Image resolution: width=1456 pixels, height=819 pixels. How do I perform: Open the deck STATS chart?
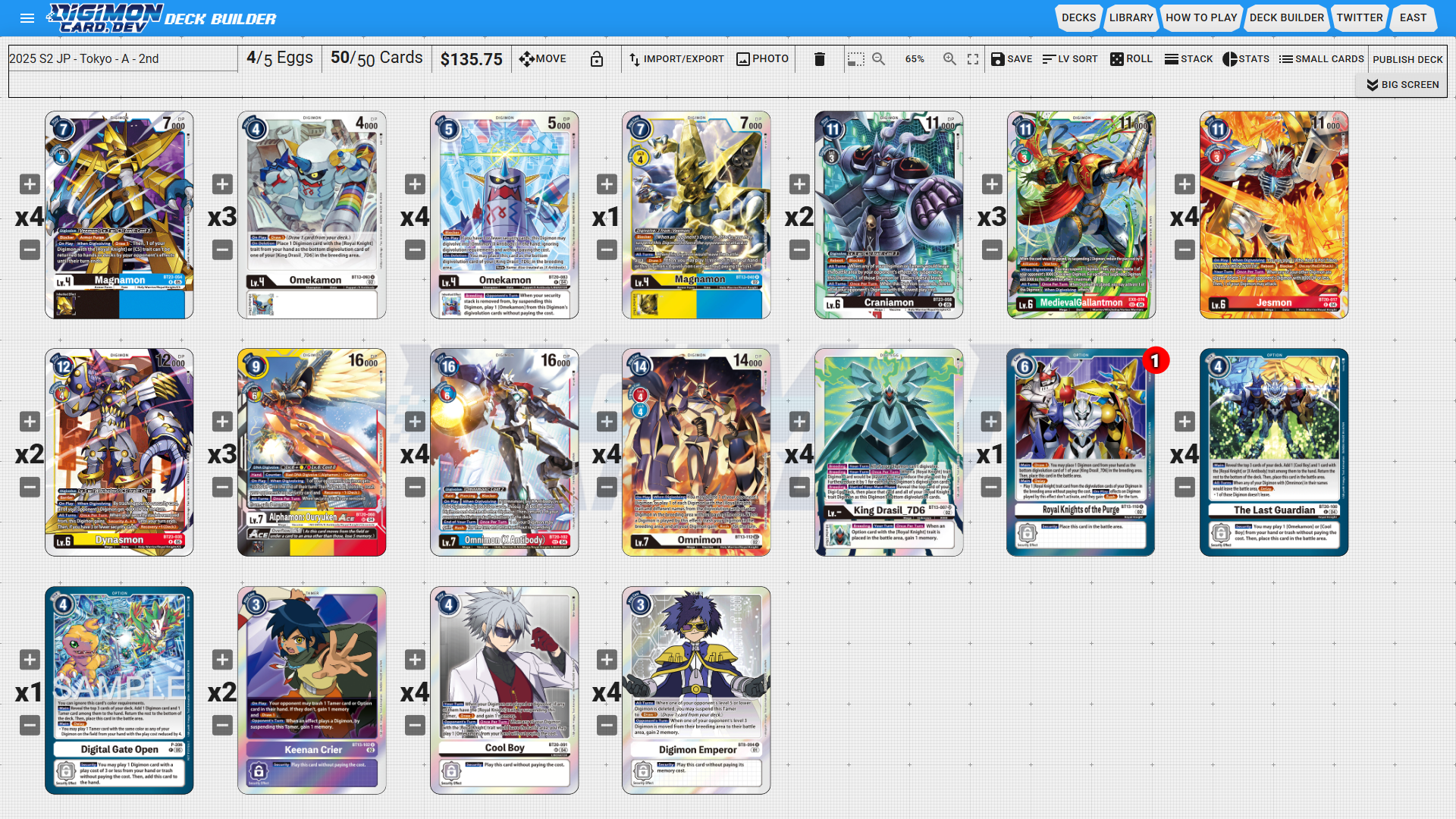coord(1245,59)
